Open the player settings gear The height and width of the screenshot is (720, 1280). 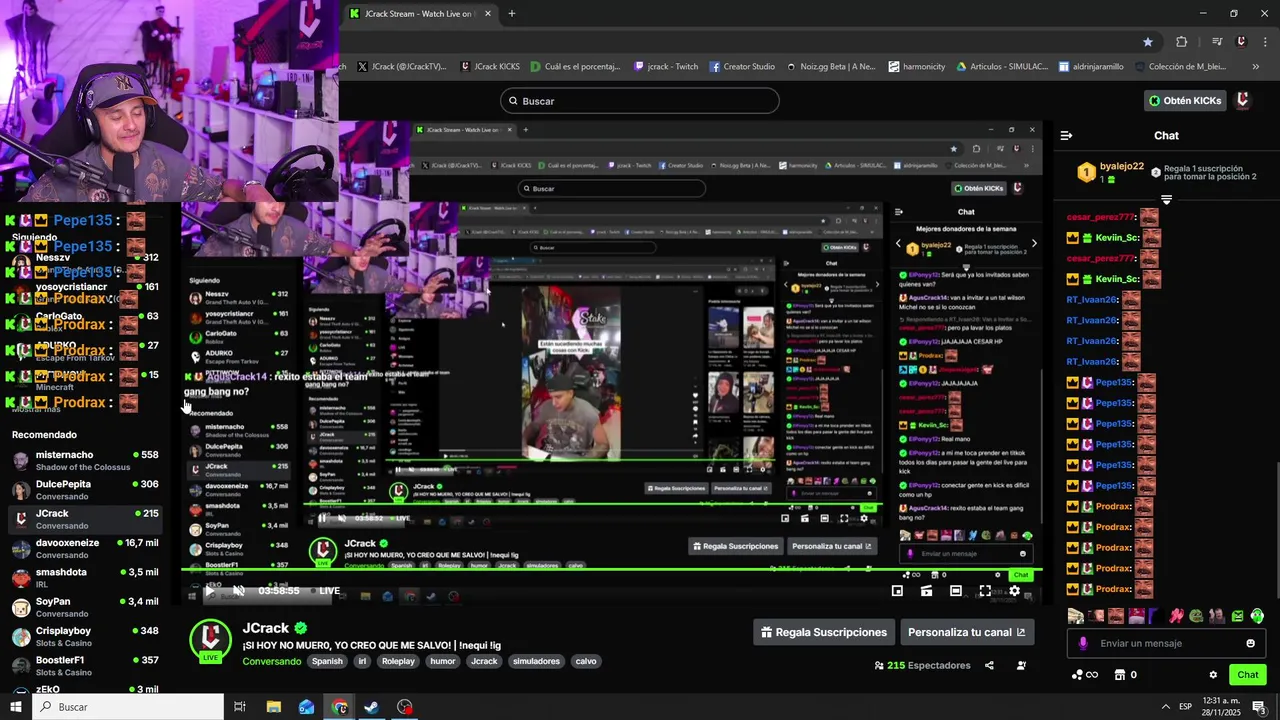tap(1014, 591)
